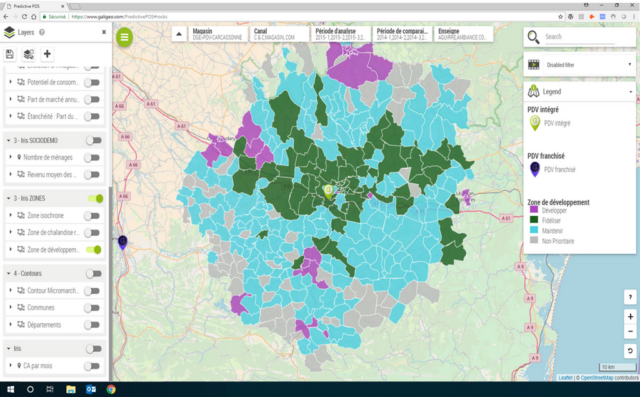The height and width of the screenshot is (397, 640).
Task: Open the layer stack manager icon
Action: pos(29,54)
